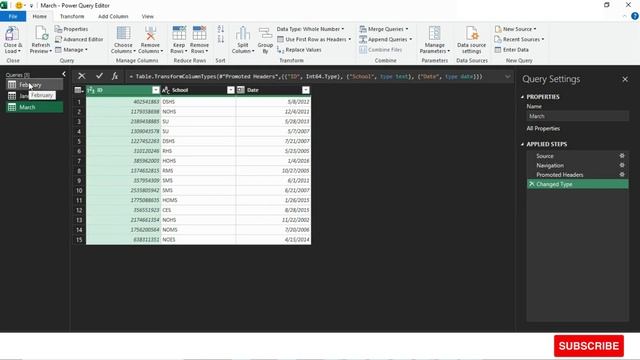Viewport: 640px width, 360px height.
Task: Click Replace Values
Action: [x=299, y=49]
